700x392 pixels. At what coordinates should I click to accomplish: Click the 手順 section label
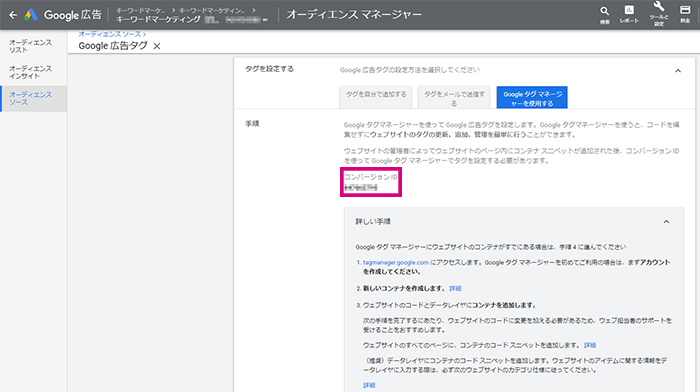coord(252,124)
